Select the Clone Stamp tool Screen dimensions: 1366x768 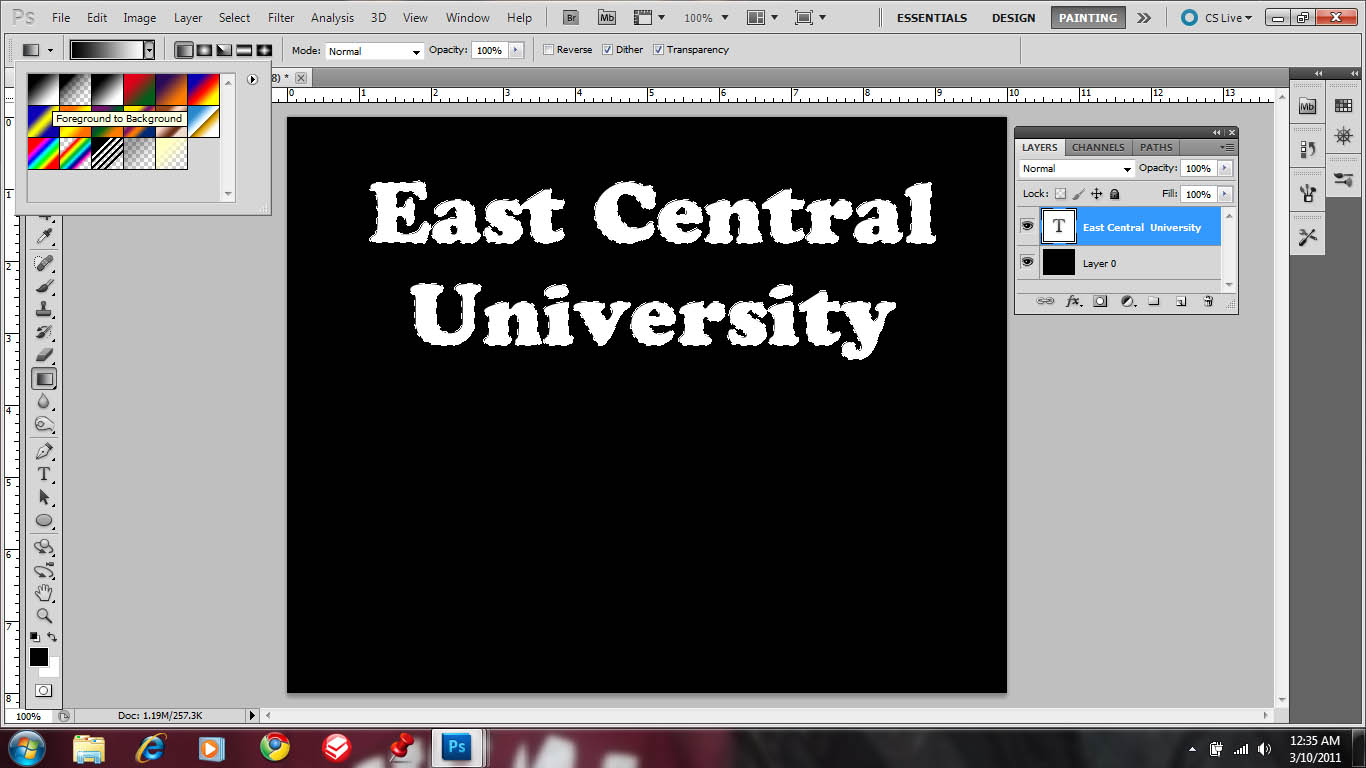[x=44, y=309]
